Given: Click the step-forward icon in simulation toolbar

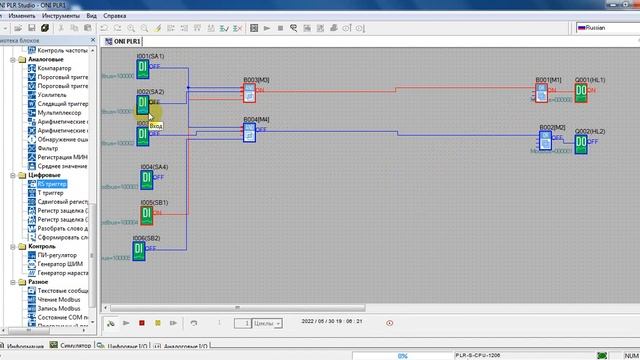Looking at the screenshot, I should point(173,323).
